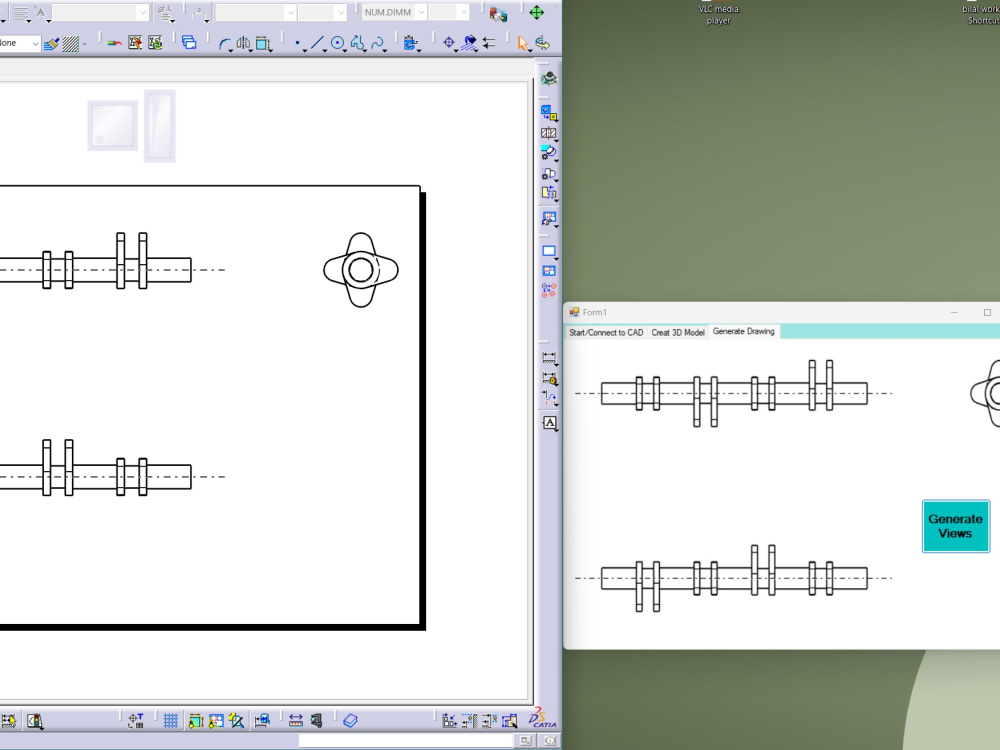
Task: Open the hatch pattern dropdown arrow
Action: click(x=84, y=44)
